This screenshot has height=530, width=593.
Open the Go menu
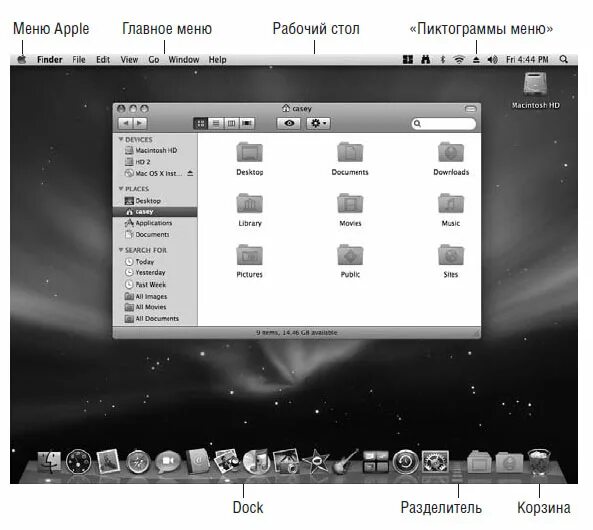[154, 60]
